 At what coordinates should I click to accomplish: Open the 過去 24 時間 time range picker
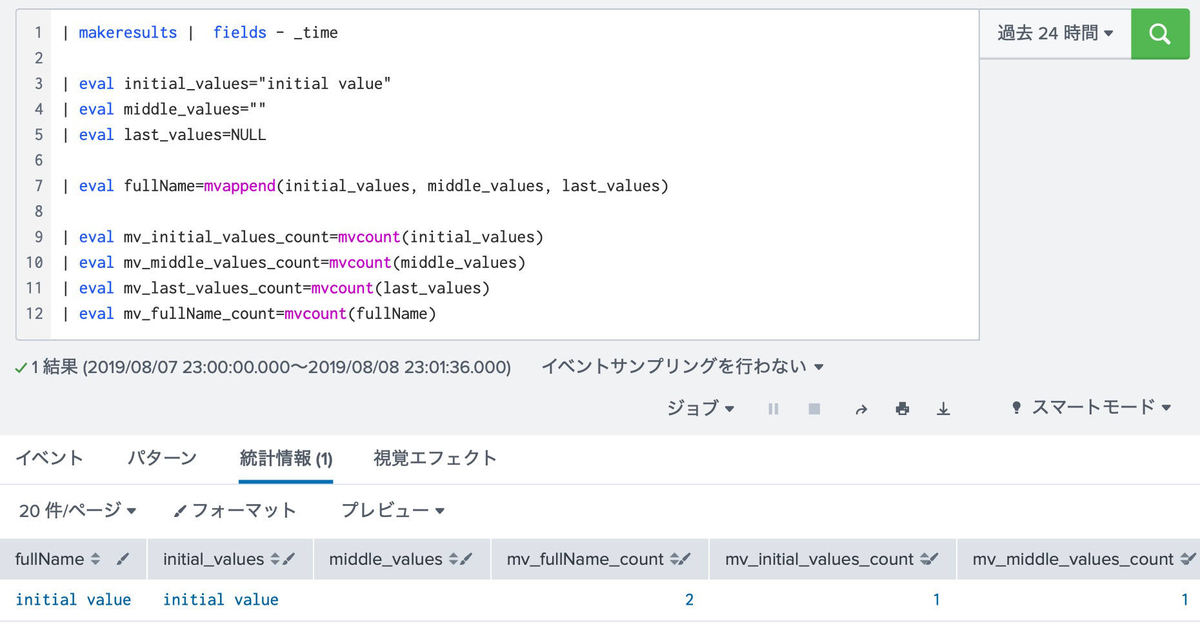[x=1053, y=33]
